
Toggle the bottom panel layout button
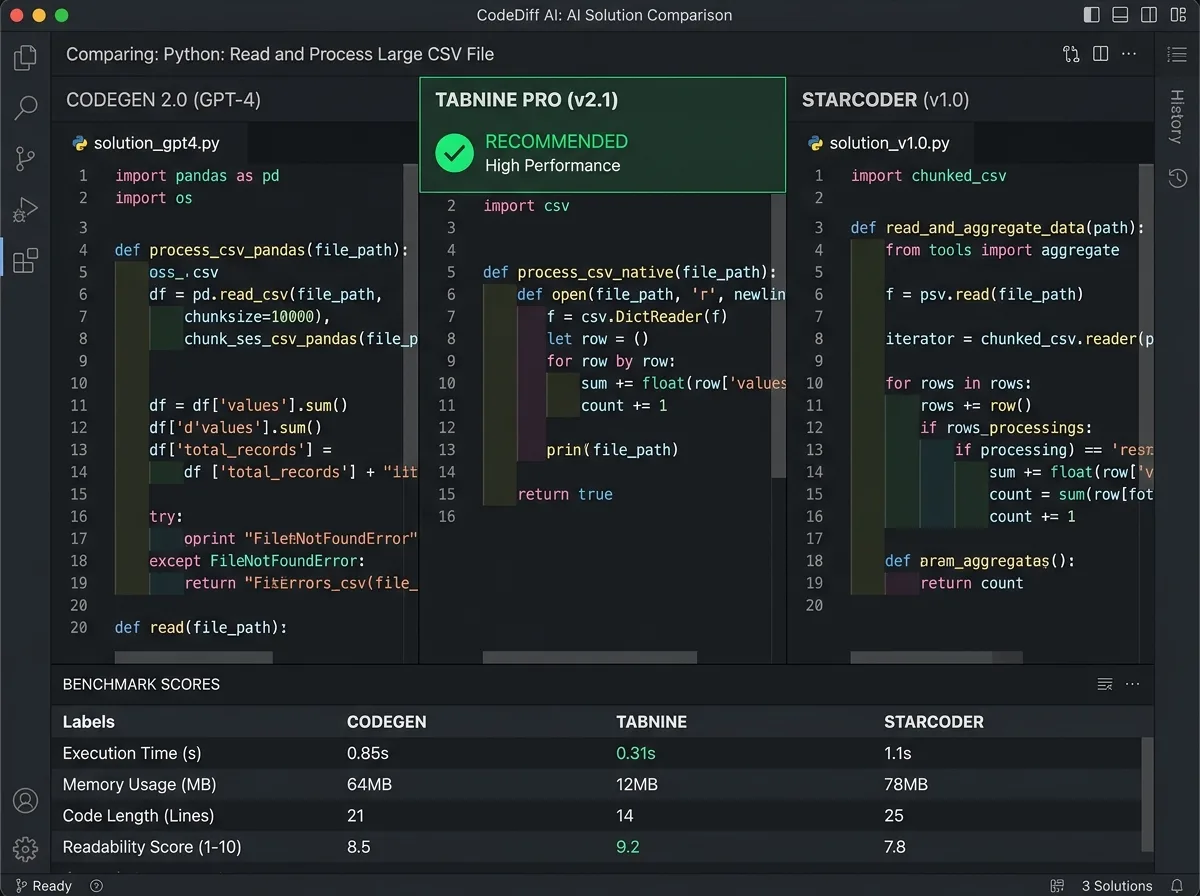point(1118,15)
